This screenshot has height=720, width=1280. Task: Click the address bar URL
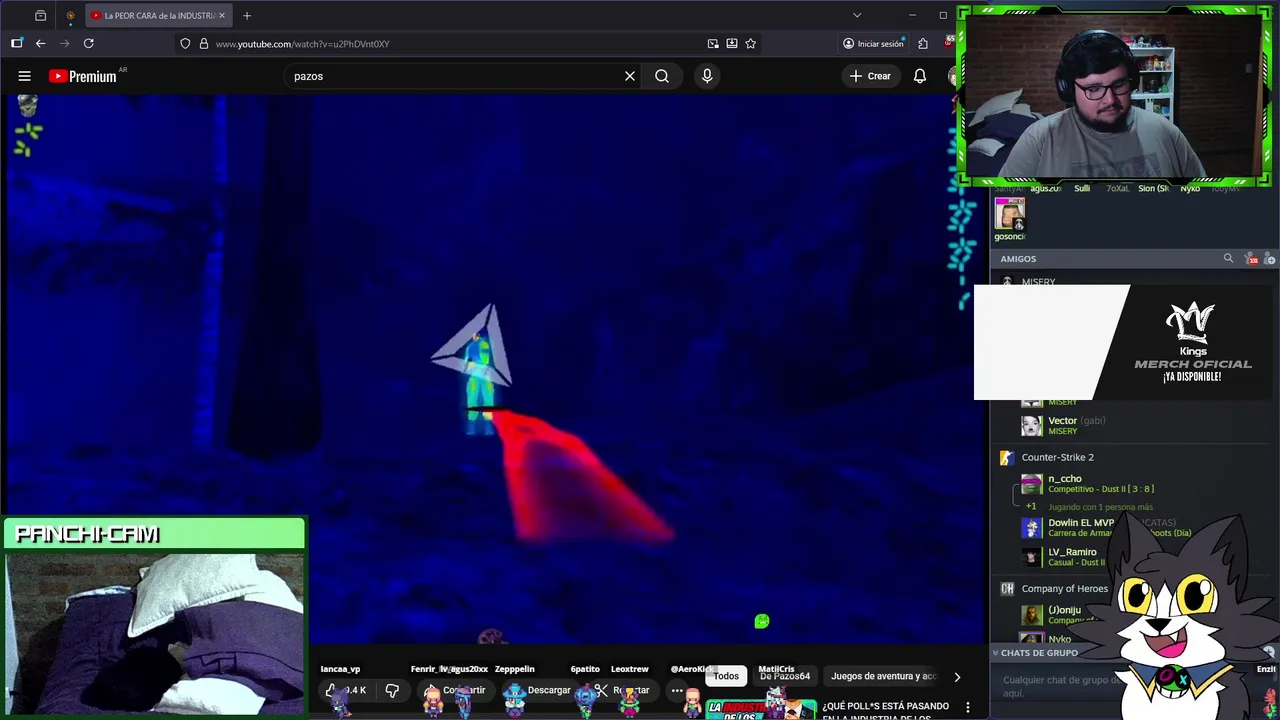pos(302,44)
